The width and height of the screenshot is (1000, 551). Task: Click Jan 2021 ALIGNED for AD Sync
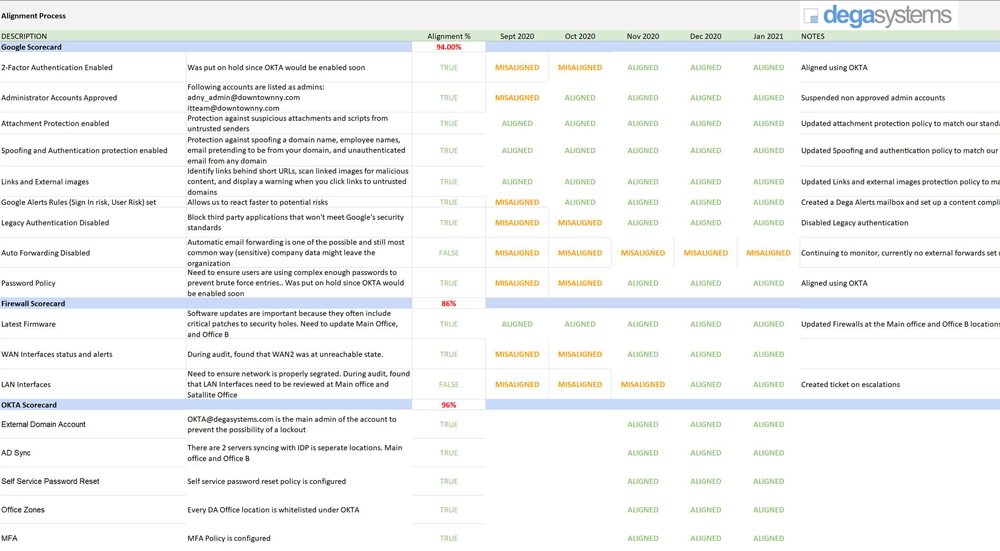point(768,453)
